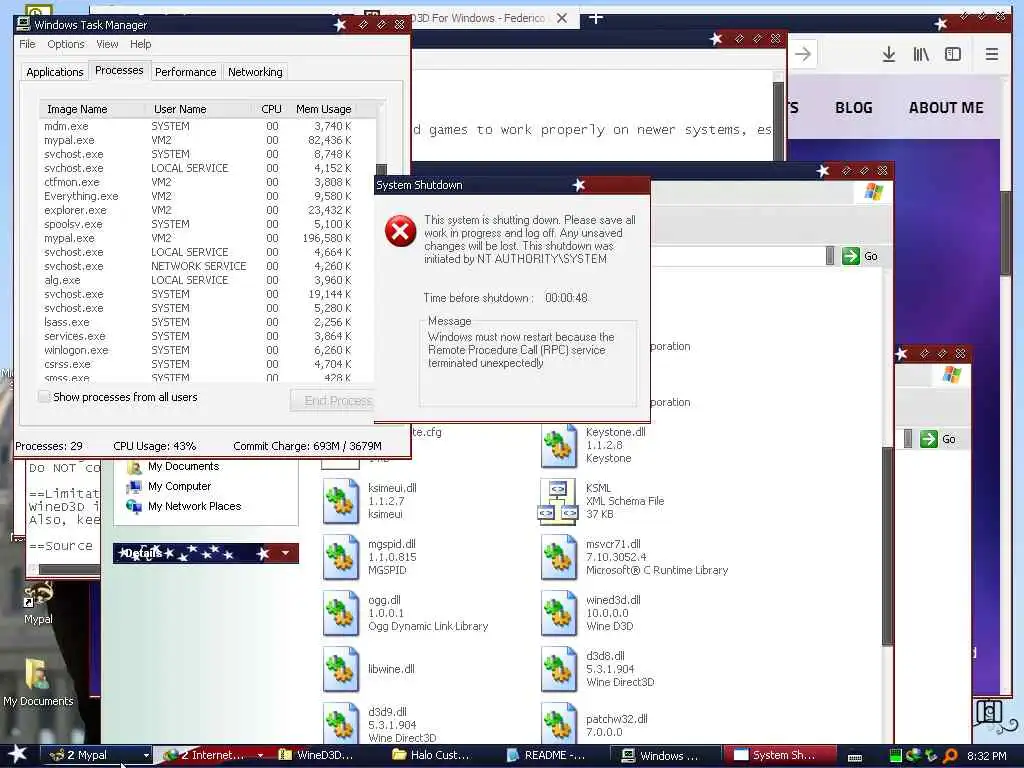The image size is (1024, 768).
Task: Select the msvcr71.dll file icon
Action: 559,558
